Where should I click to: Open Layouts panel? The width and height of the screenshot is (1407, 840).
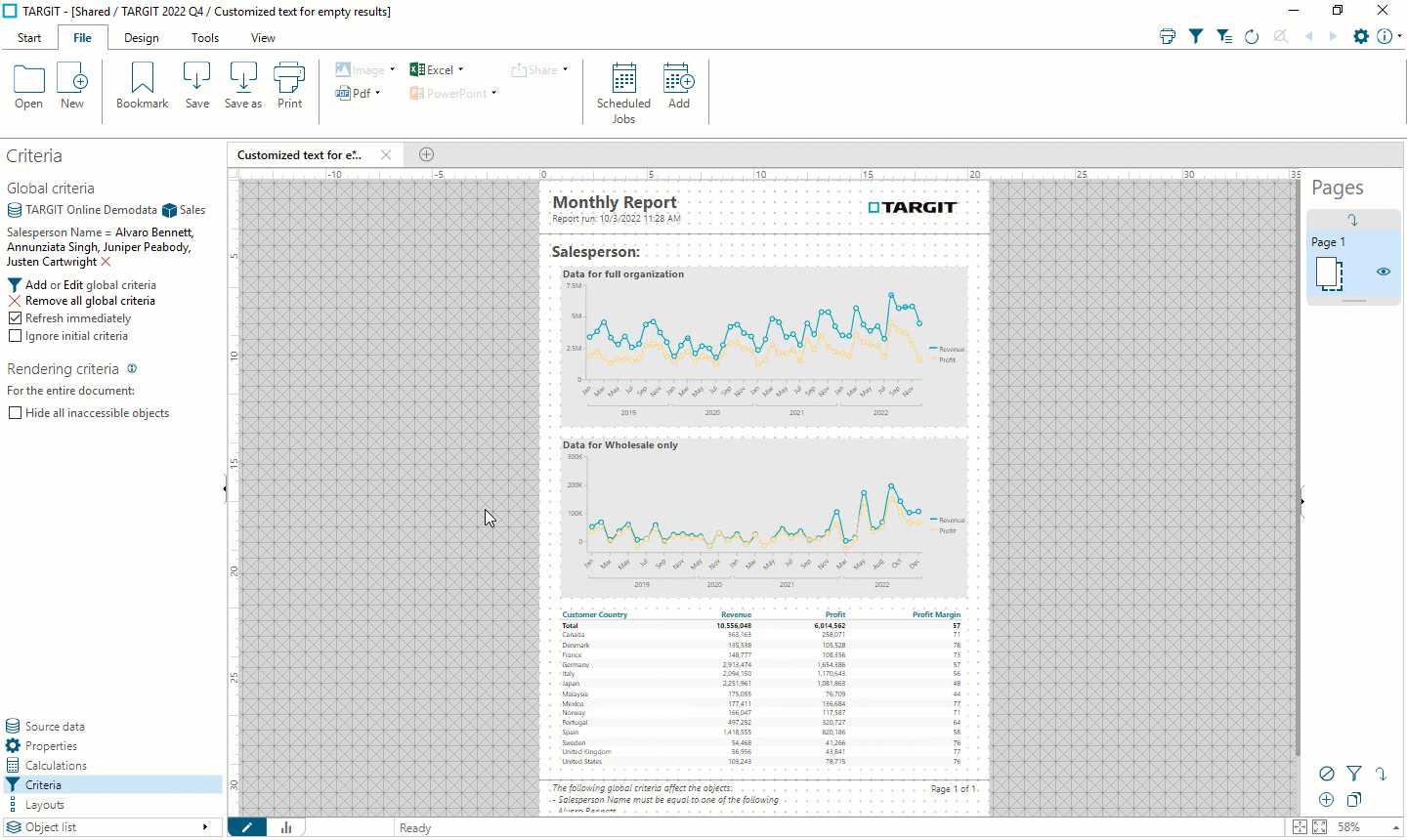35,805
